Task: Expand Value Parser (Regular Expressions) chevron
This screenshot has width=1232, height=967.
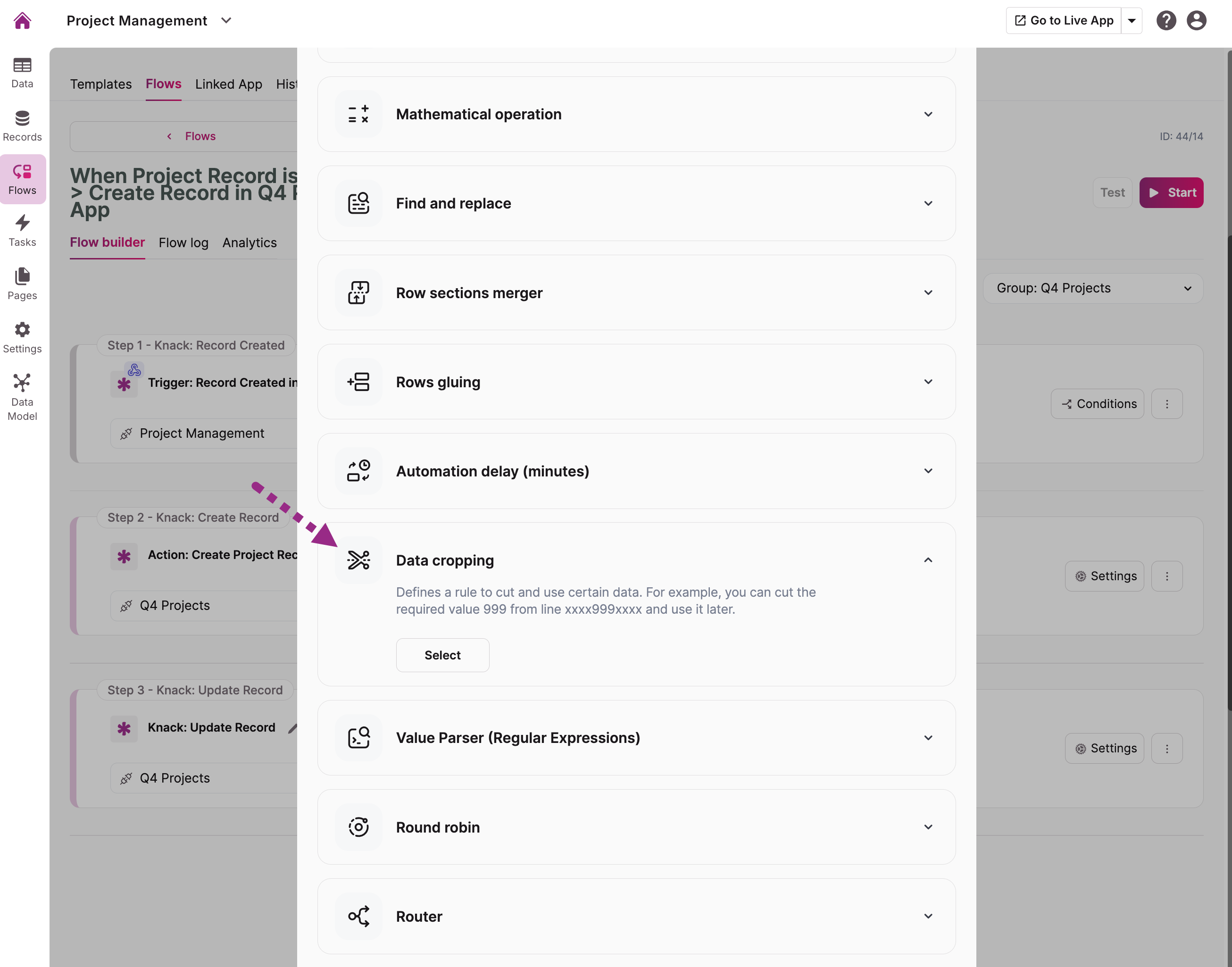Action: (928, 738)
